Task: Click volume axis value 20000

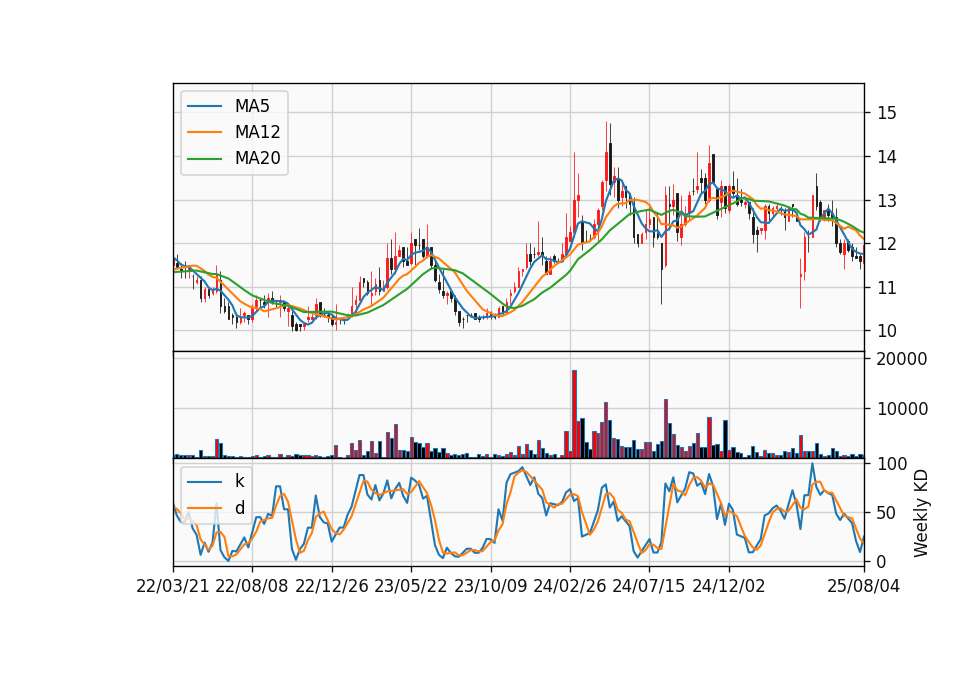Action: coord(902,359)
